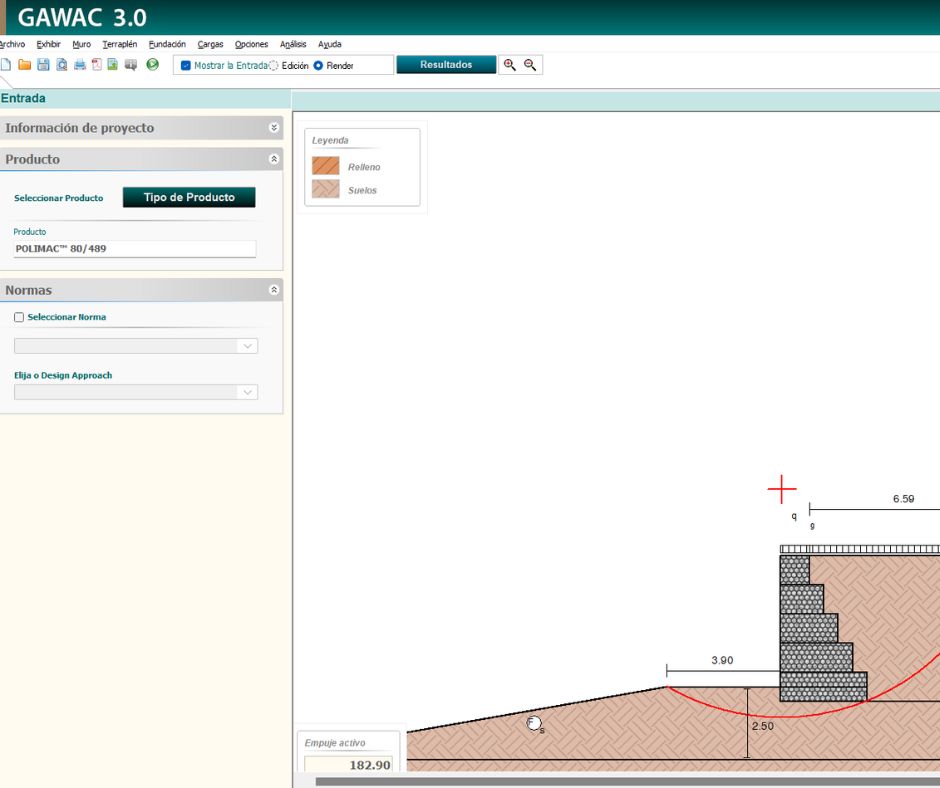940x788 pixels.
Task: Click the zoom in magnifier
Action: pyautogui.click(x=510, y=65)
